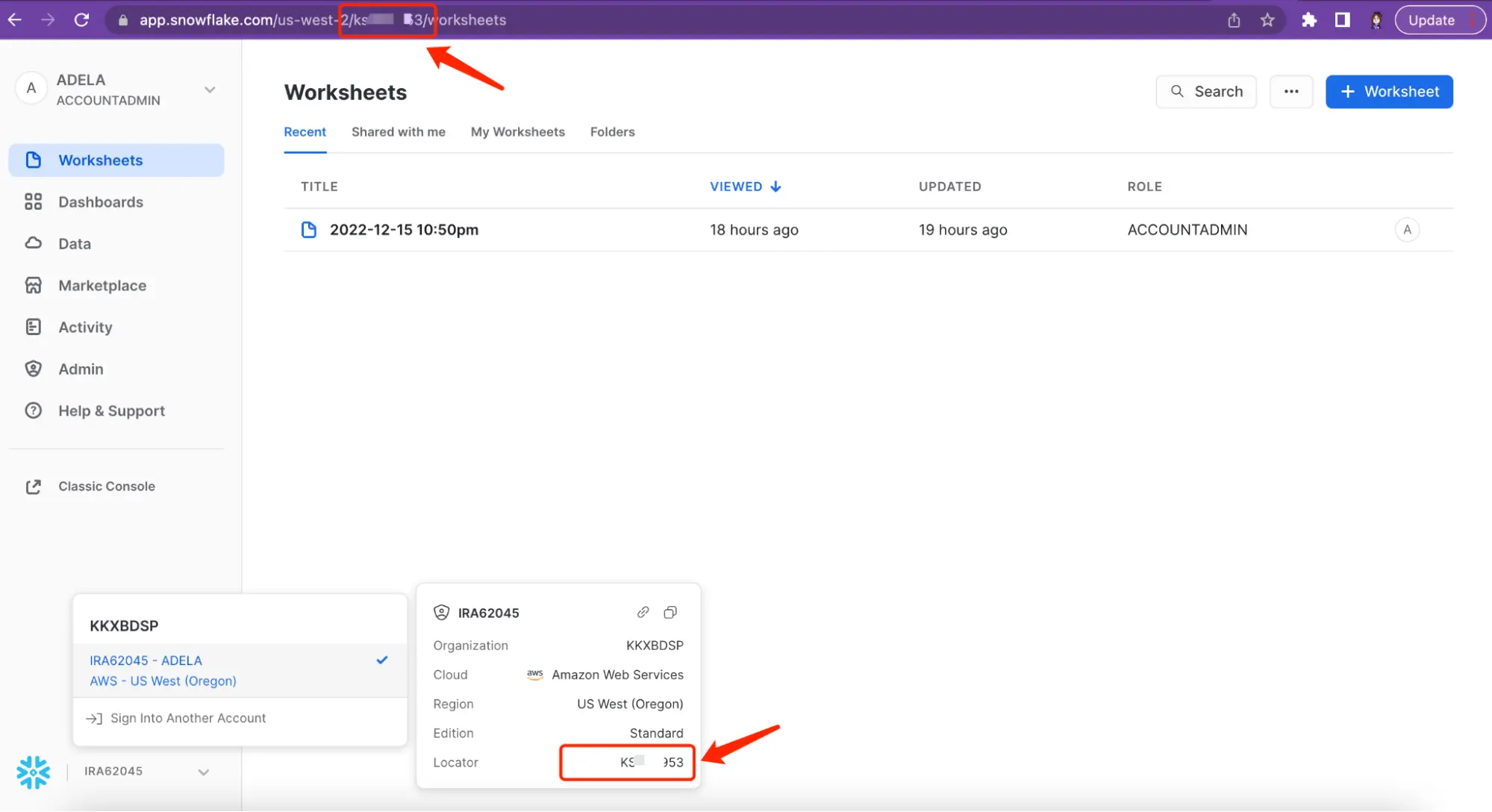Image resolution: width=1492 pixels, height=812 pixels.
Task: Copy account URL with the link icon
Action: pos(643,613)
